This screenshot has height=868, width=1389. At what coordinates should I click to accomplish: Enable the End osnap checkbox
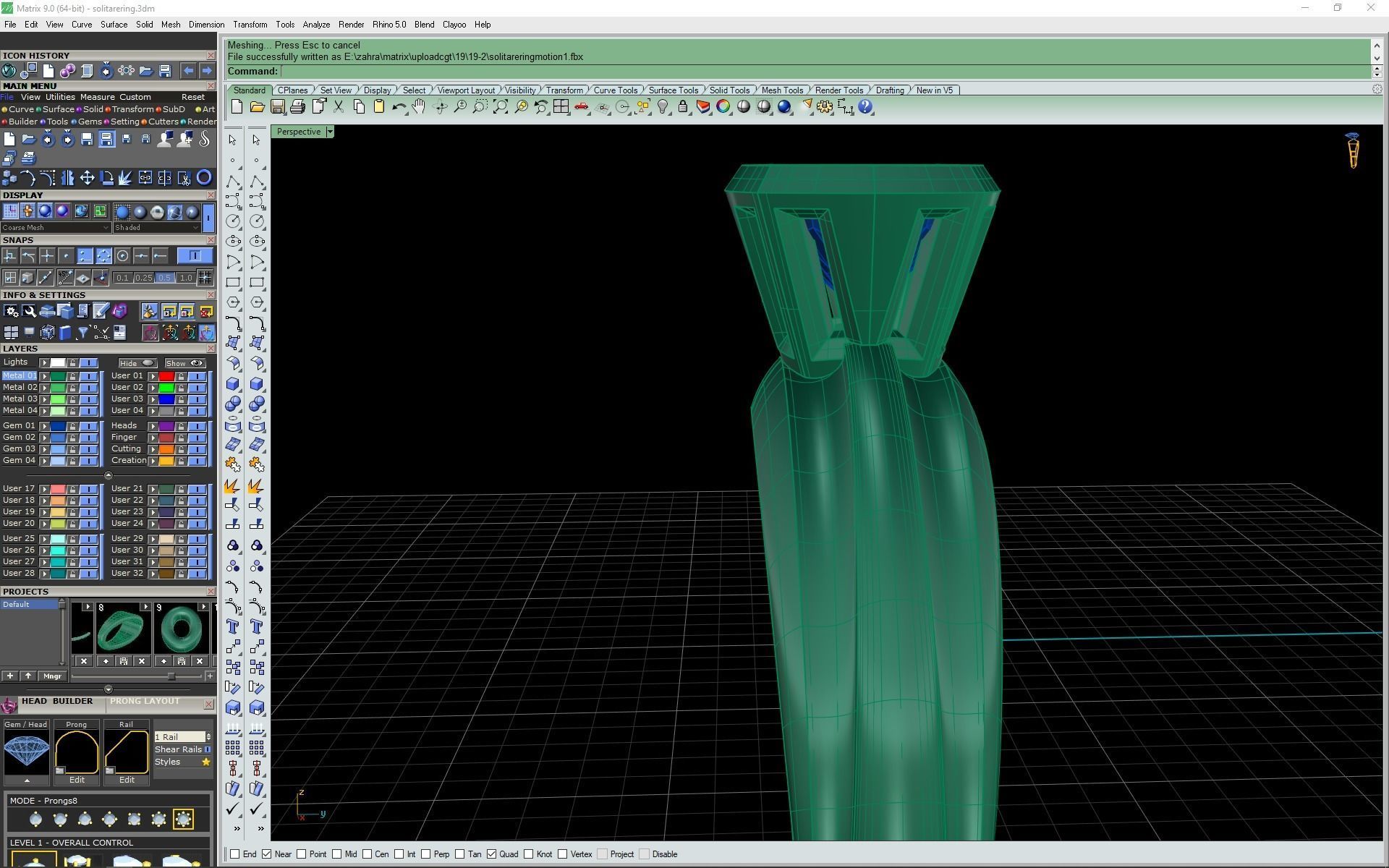point(235,854)
